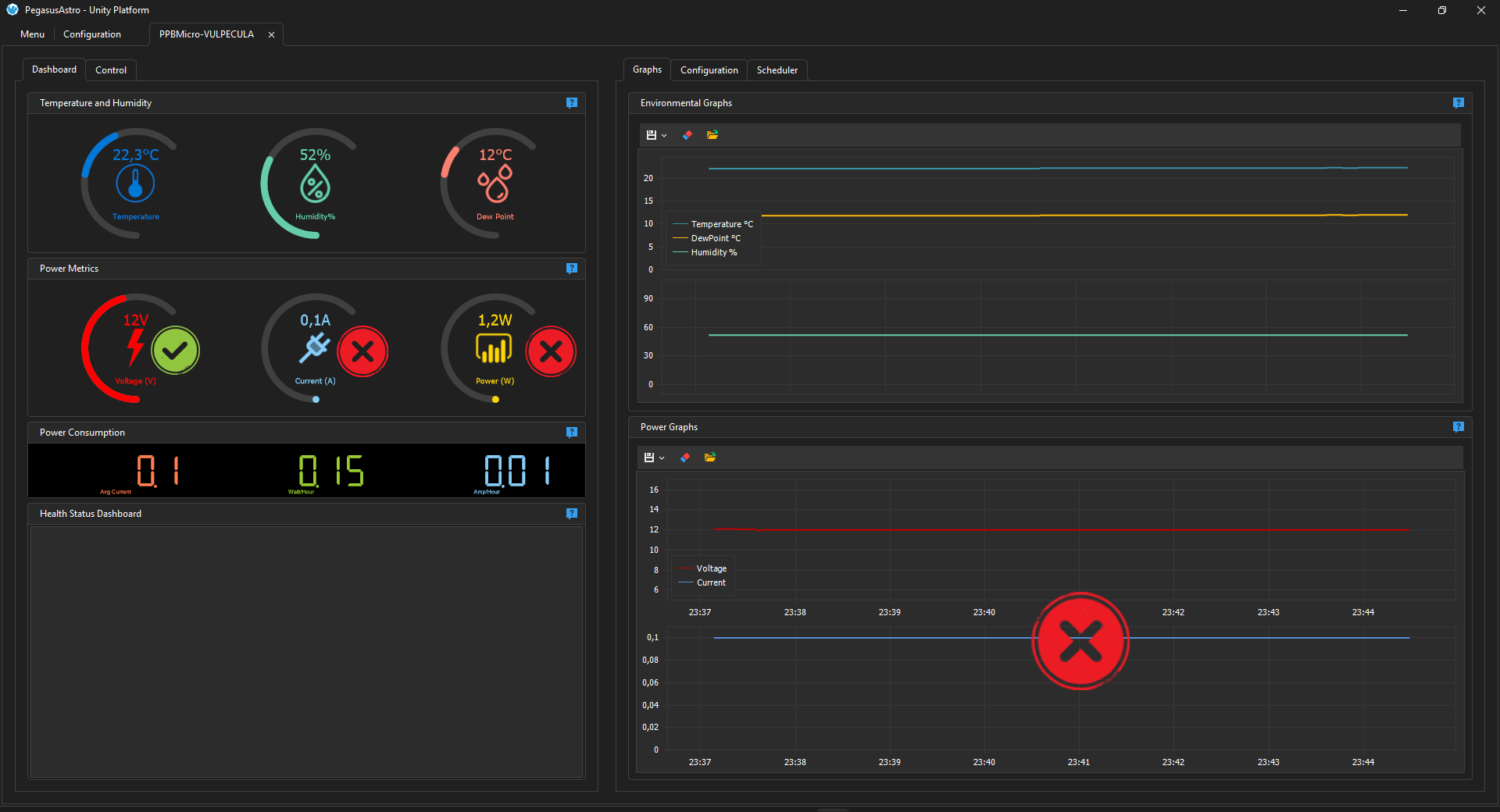
Task: Open the Scheduler tab
Action: point(777,70)
